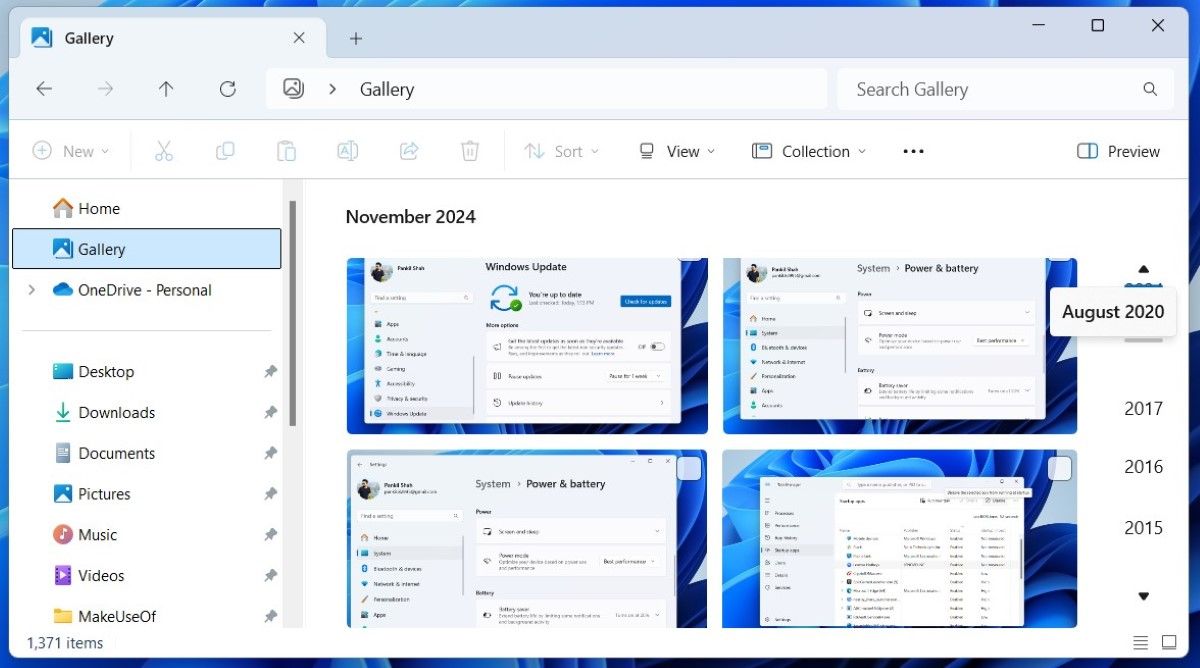This screenshot has width=1200, height=668.
Task: Select the Task Manager Startup apps thumbnail
Action: pos(900,539)
